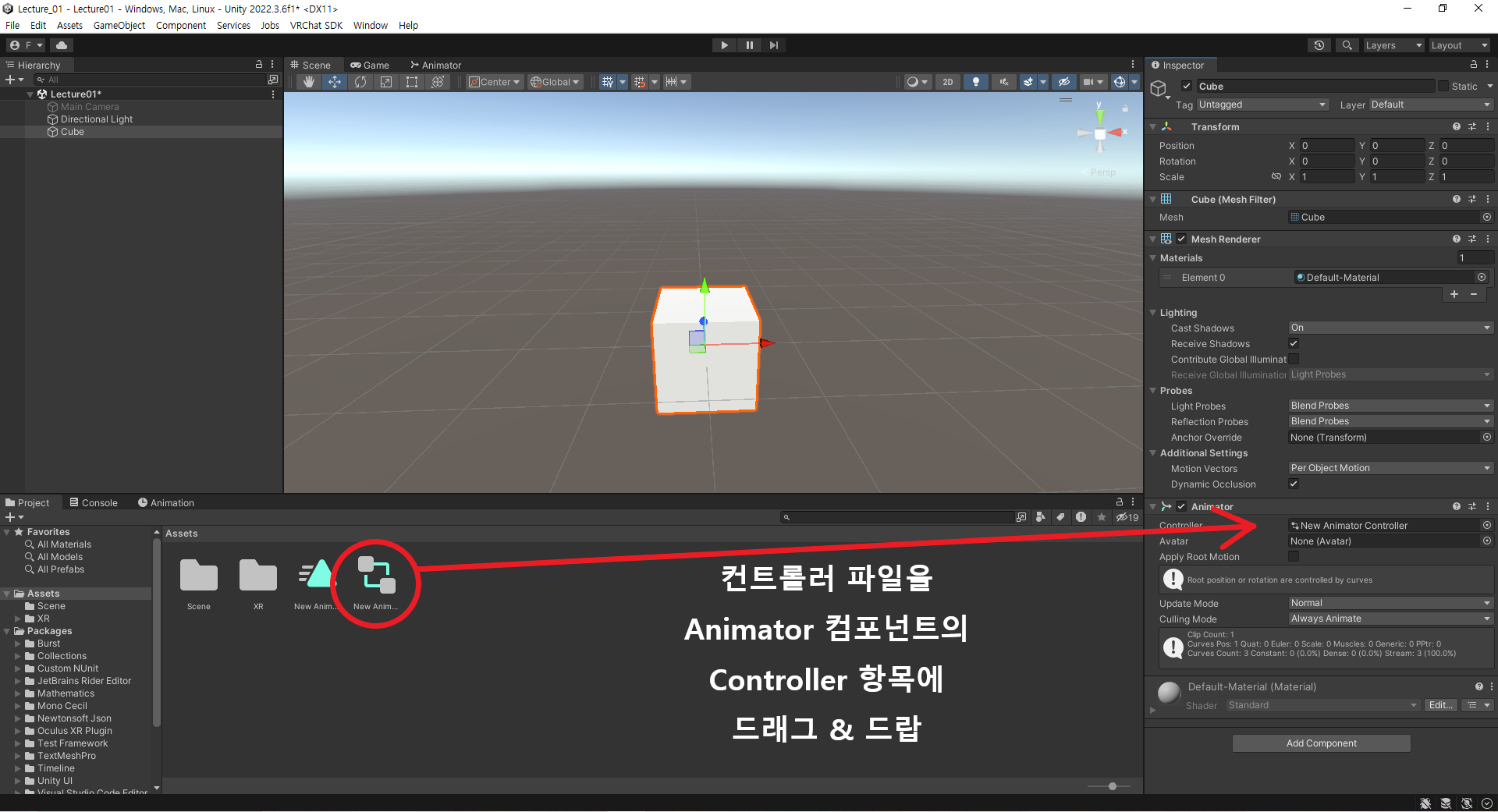Viewport: 1498px width, 812px height.
Task: Click the Add Component button
Action: pyautogui.click(x=1321, y=743)
